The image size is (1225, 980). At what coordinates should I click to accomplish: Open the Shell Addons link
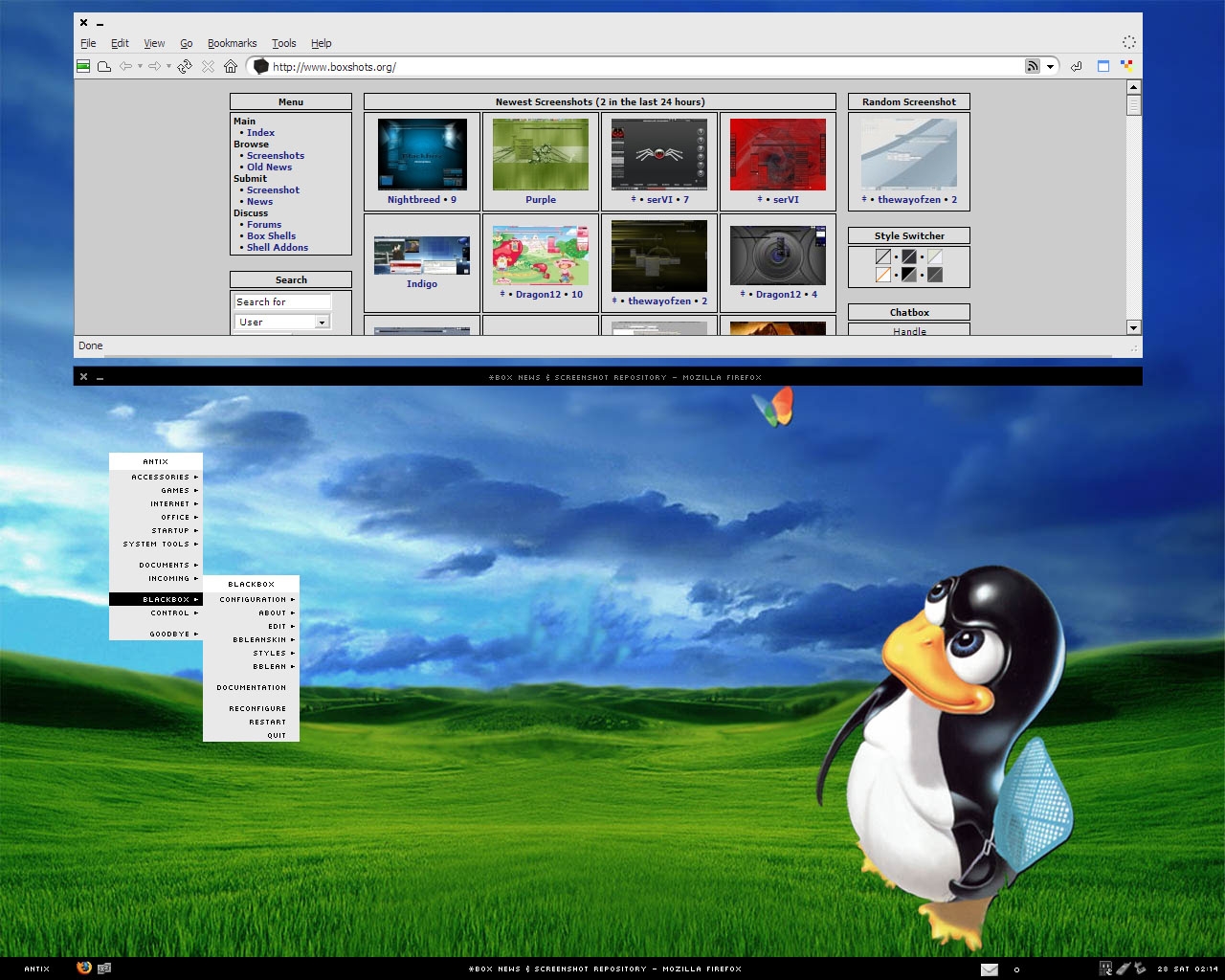(x=278, y=248)
